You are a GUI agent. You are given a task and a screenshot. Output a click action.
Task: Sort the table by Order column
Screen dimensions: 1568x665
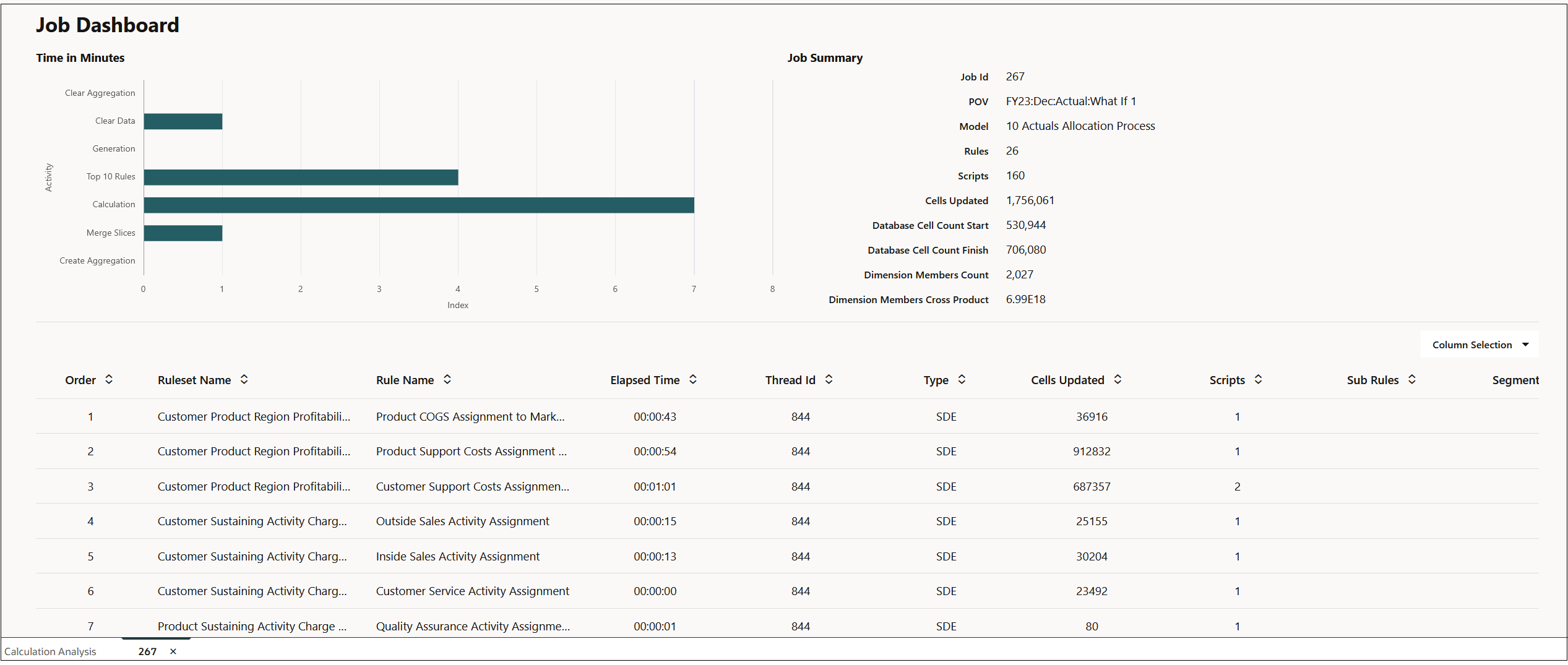pos(110,380)
